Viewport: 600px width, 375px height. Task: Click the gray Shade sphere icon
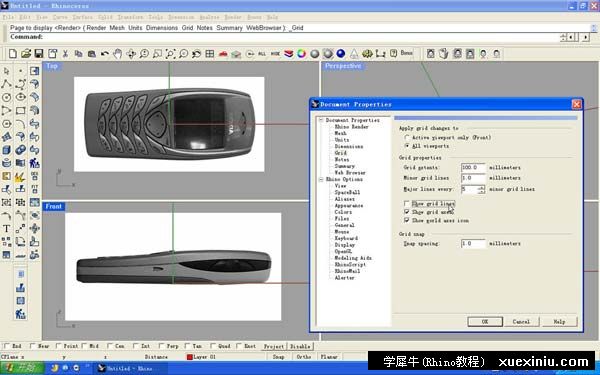(x=315, y=54)
